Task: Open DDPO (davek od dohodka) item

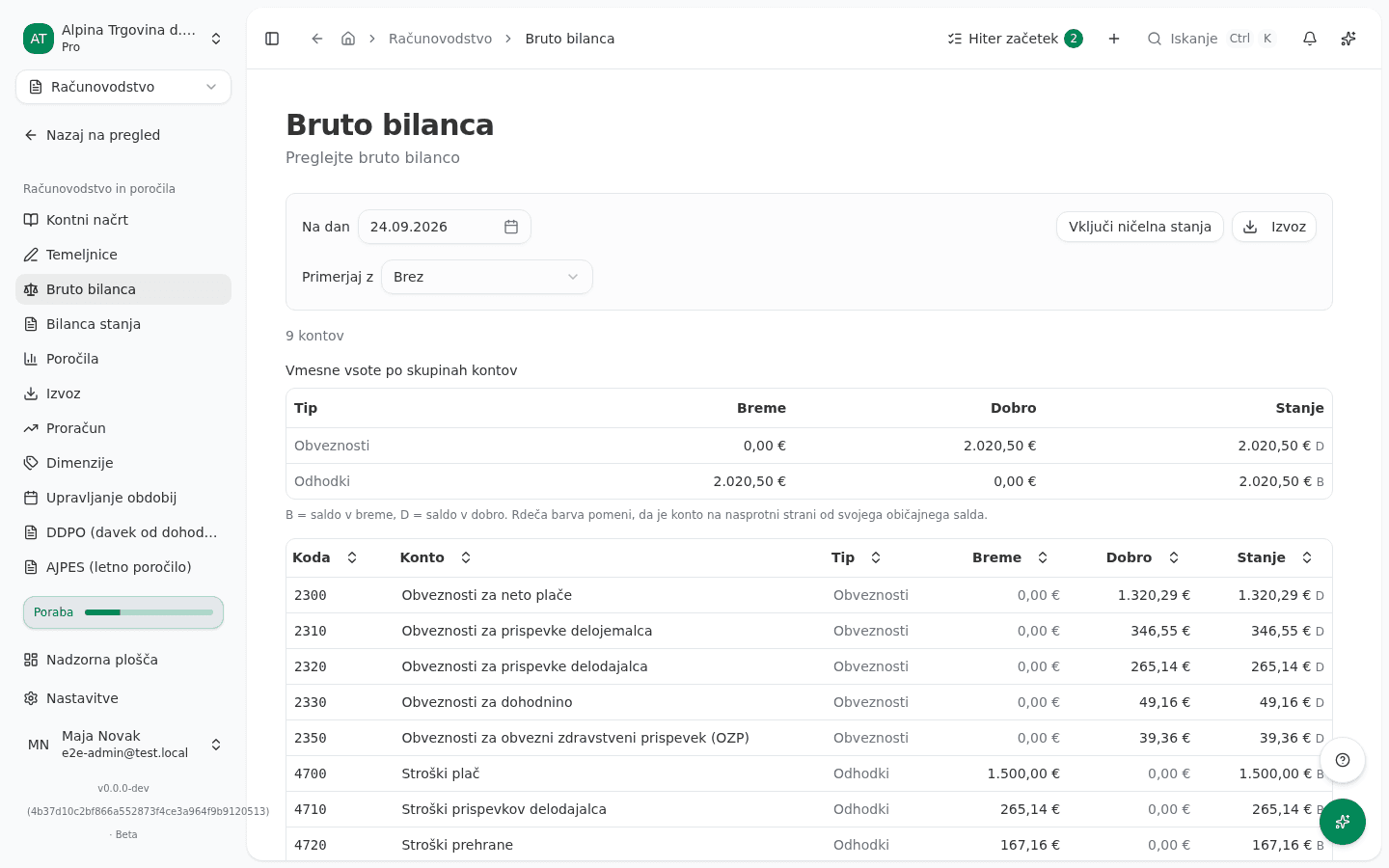Action: tap(123, 532)
